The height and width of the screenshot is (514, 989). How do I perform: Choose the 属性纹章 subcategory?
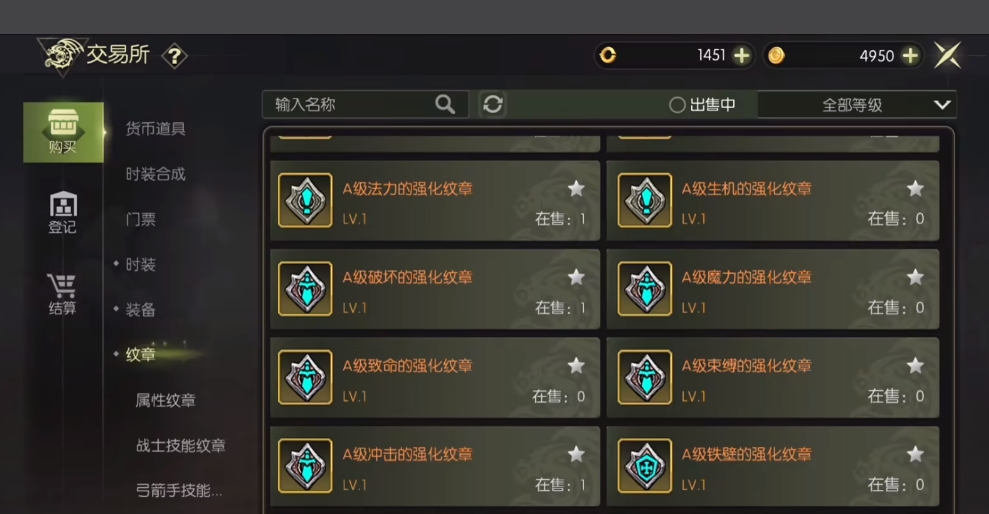pyautogui.click(x=165, y=400)
